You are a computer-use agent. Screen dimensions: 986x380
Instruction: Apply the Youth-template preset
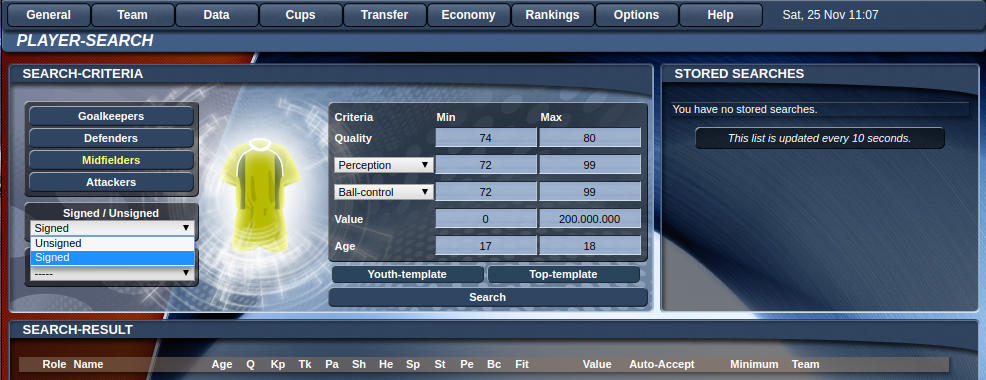(x=407, y=274)
